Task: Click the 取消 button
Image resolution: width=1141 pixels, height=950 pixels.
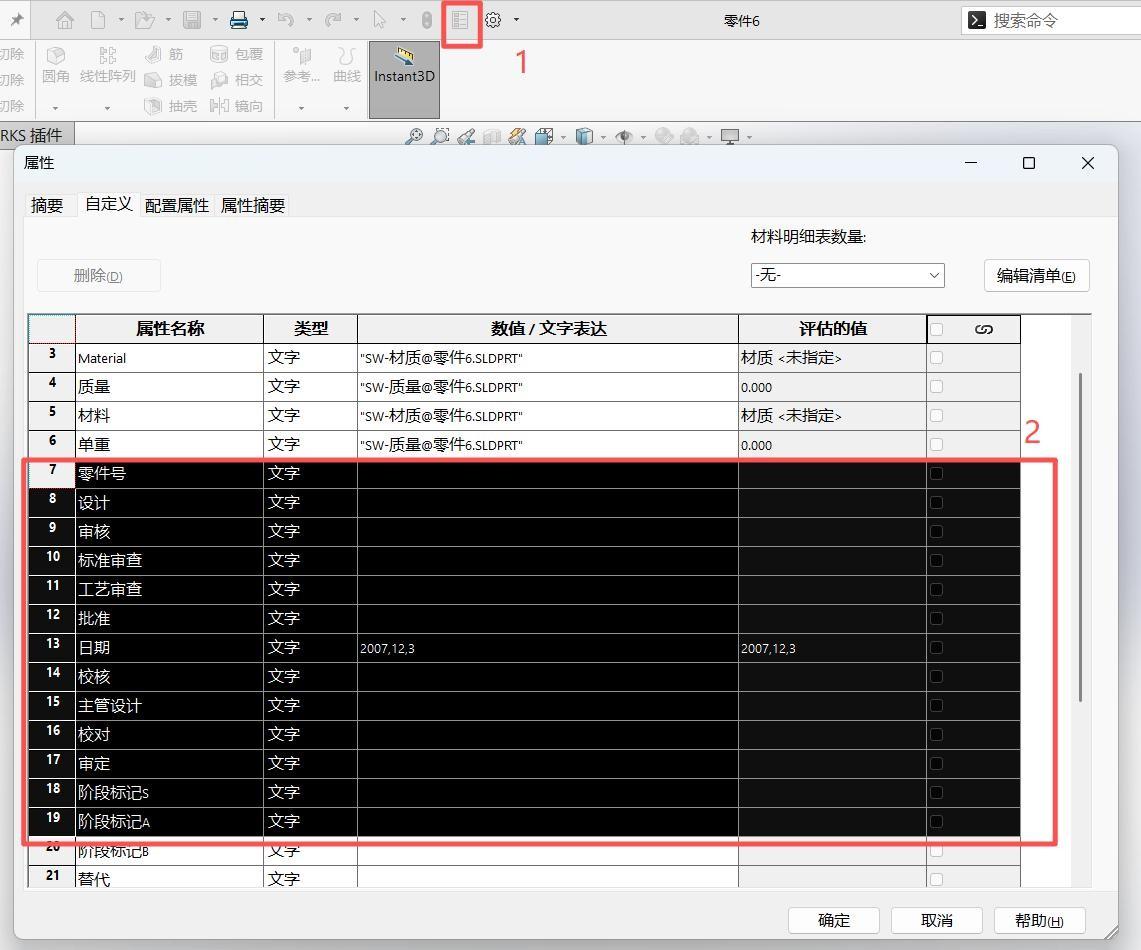Action: pos(937,920)
